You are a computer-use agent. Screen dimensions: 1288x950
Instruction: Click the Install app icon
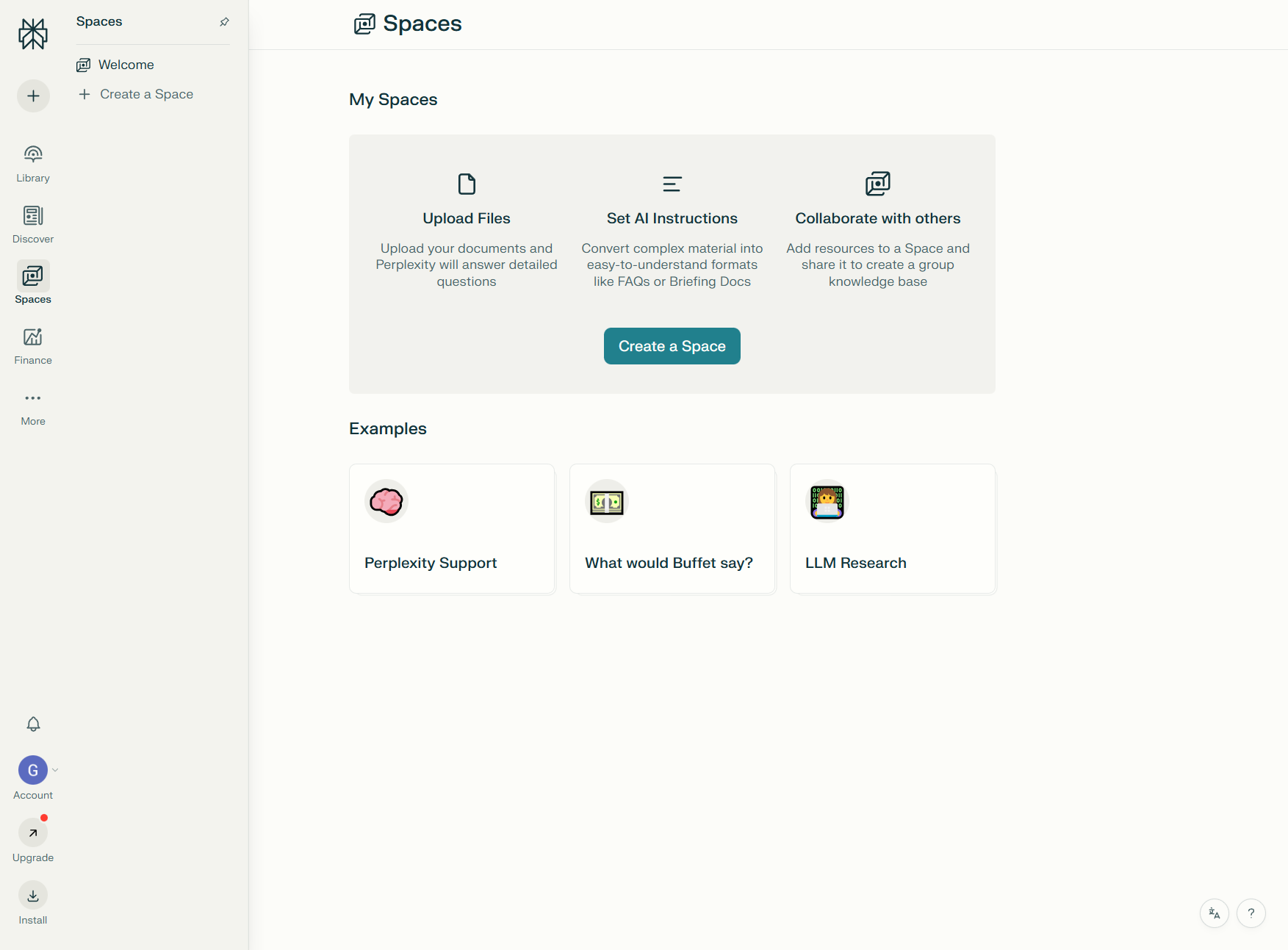tap(32, 896)
